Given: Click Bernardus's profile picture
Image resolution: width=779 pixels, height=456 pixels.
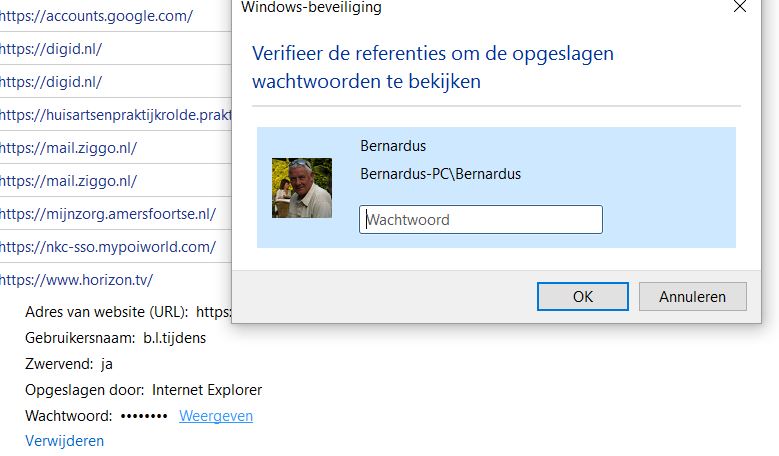Looking at the screenshot, I should pyautogui.click(x=302, y=187).
